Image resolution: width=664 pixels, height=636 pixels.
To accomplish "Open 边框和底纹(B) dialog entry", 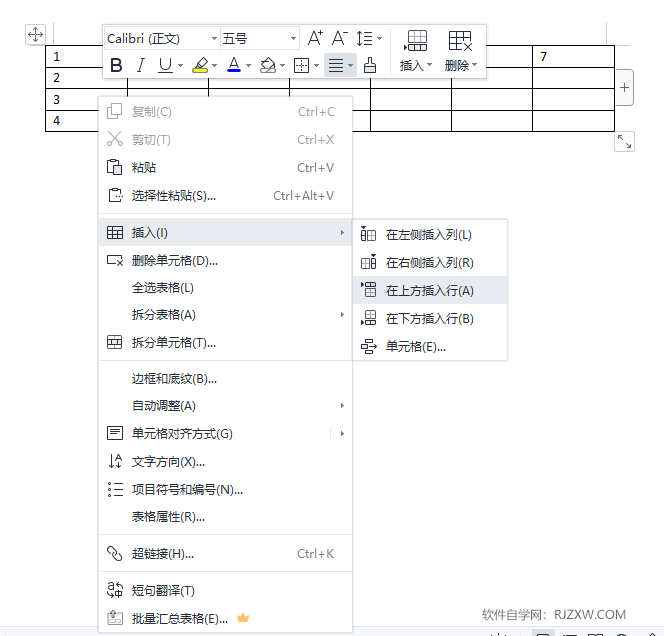I will [x=225, y=379].
